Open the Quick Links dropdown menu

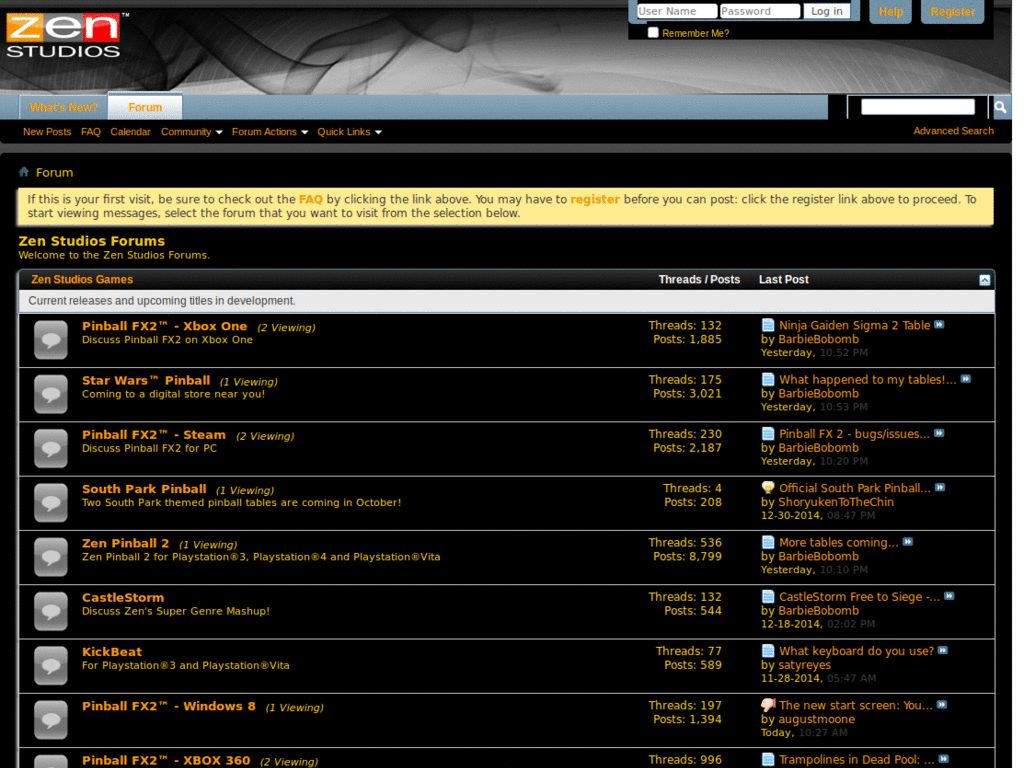[349, 132]
